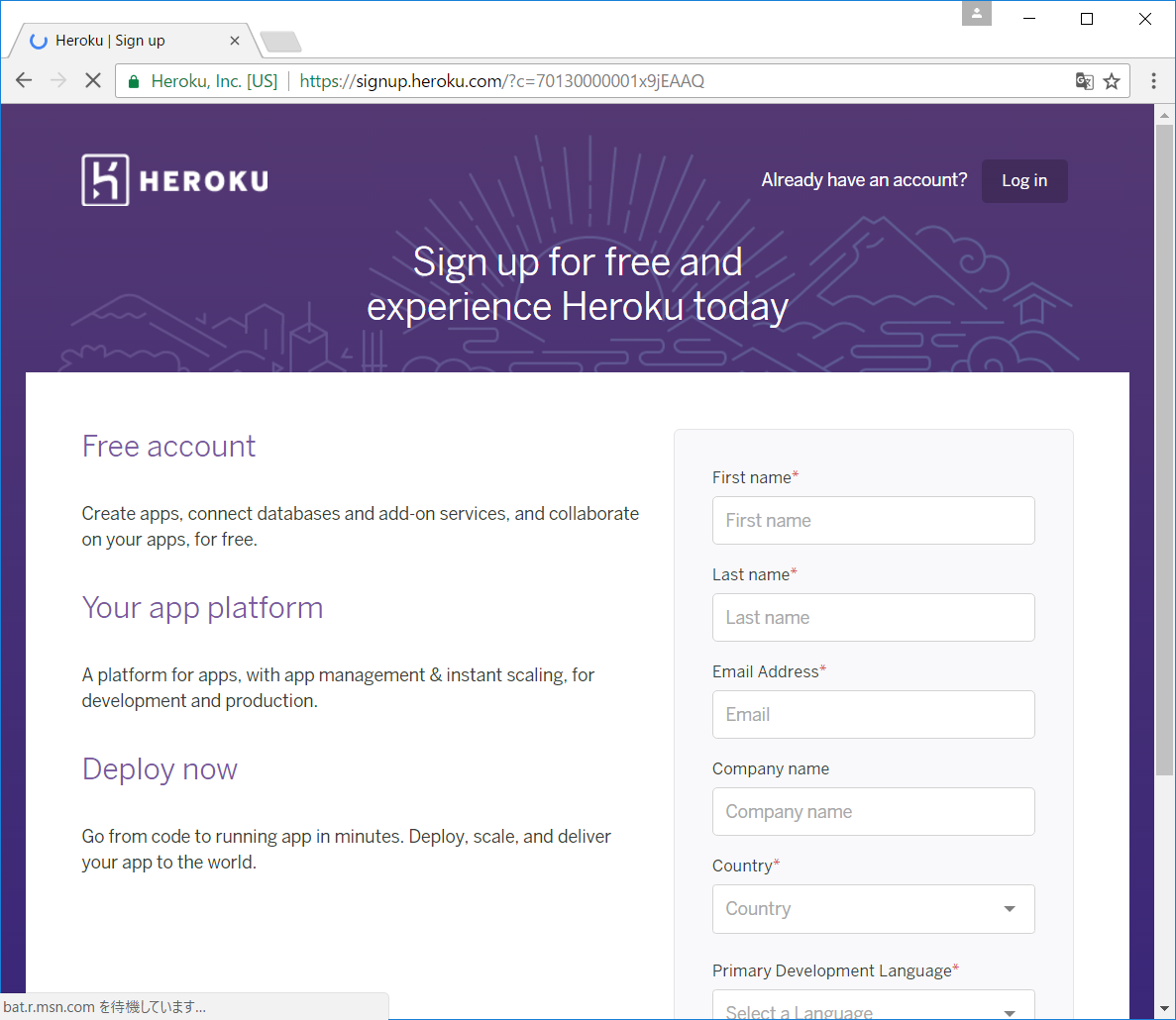Focus the Last name field
The height and width of the screenshot is (1020, 1176).
coord(873,618)
